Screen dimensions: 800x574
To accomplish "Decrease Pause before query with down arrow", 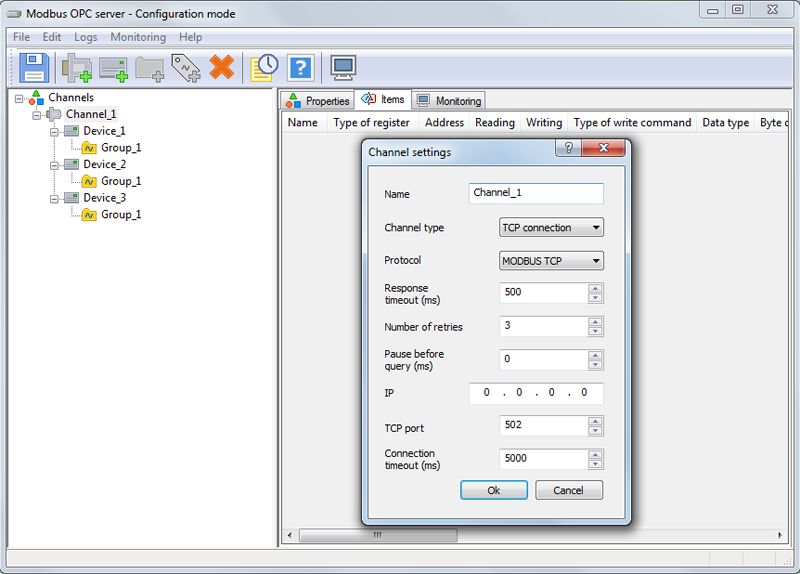I will coord(595,364).
